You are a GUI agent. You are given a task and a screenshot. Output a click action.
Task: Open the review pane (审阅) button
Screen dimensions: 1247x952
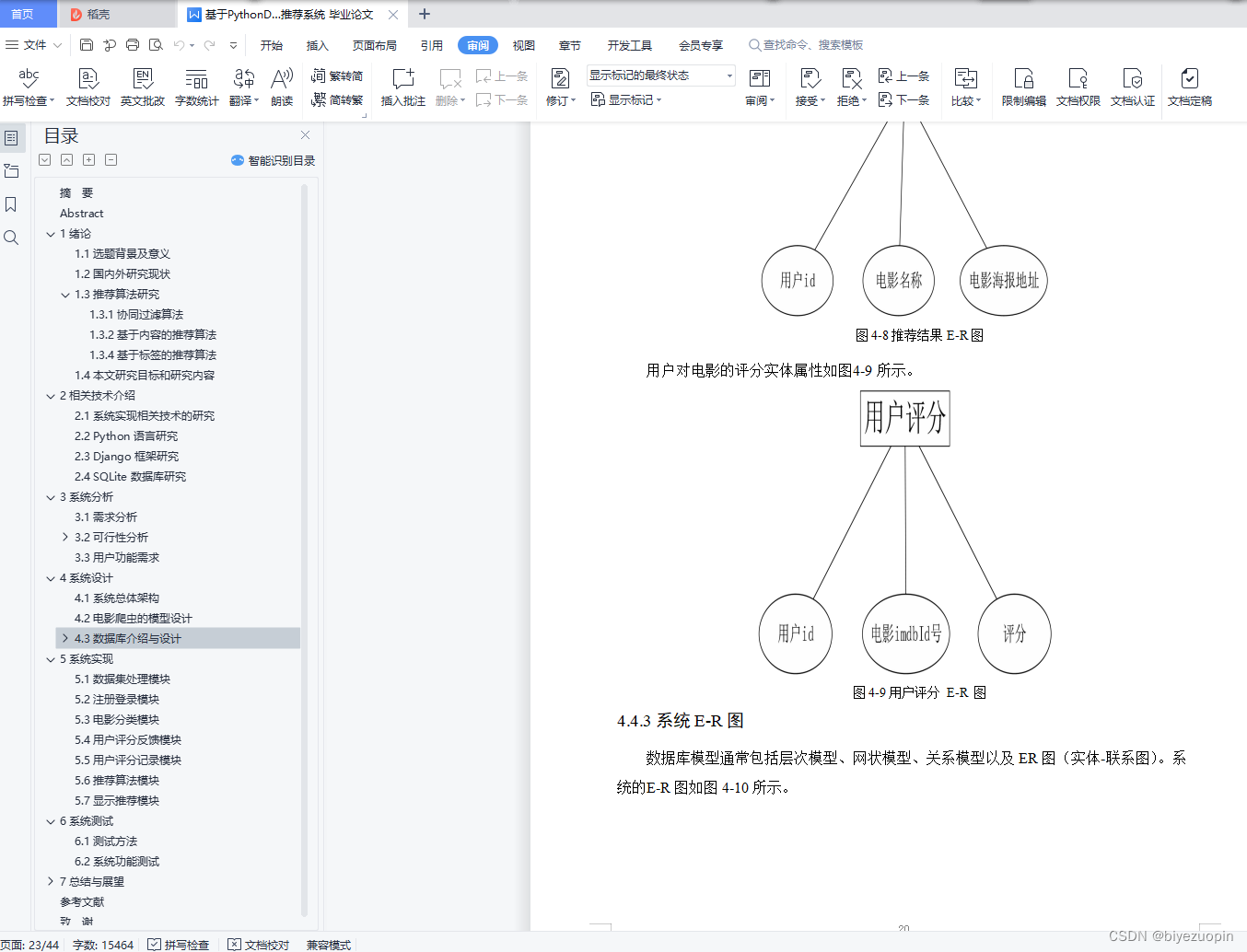coord(760,87)
